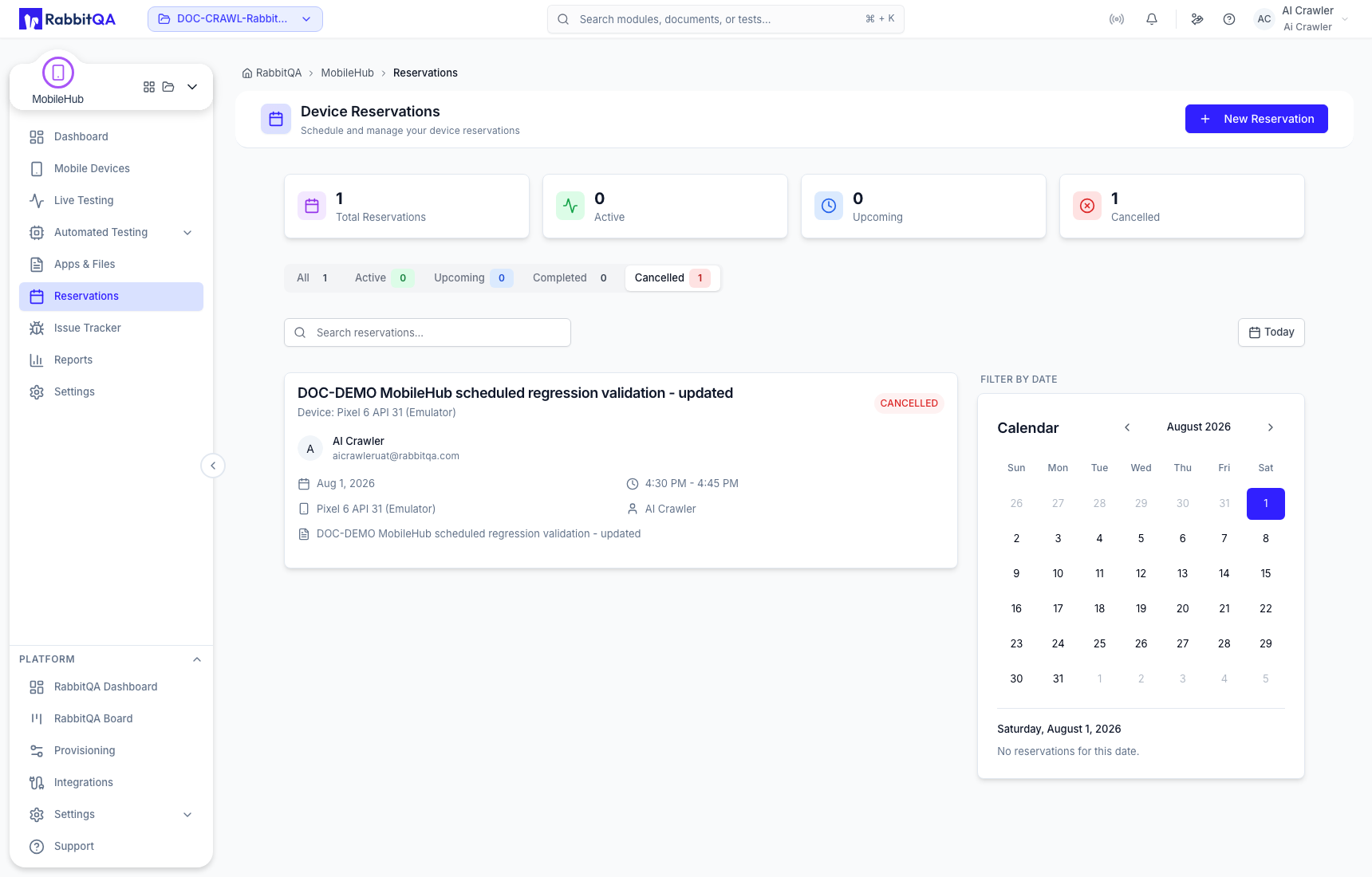Open the notifications bell
Image resolution: width=1372 pixels, height=877 pixels.
(x=1152, y=19)
